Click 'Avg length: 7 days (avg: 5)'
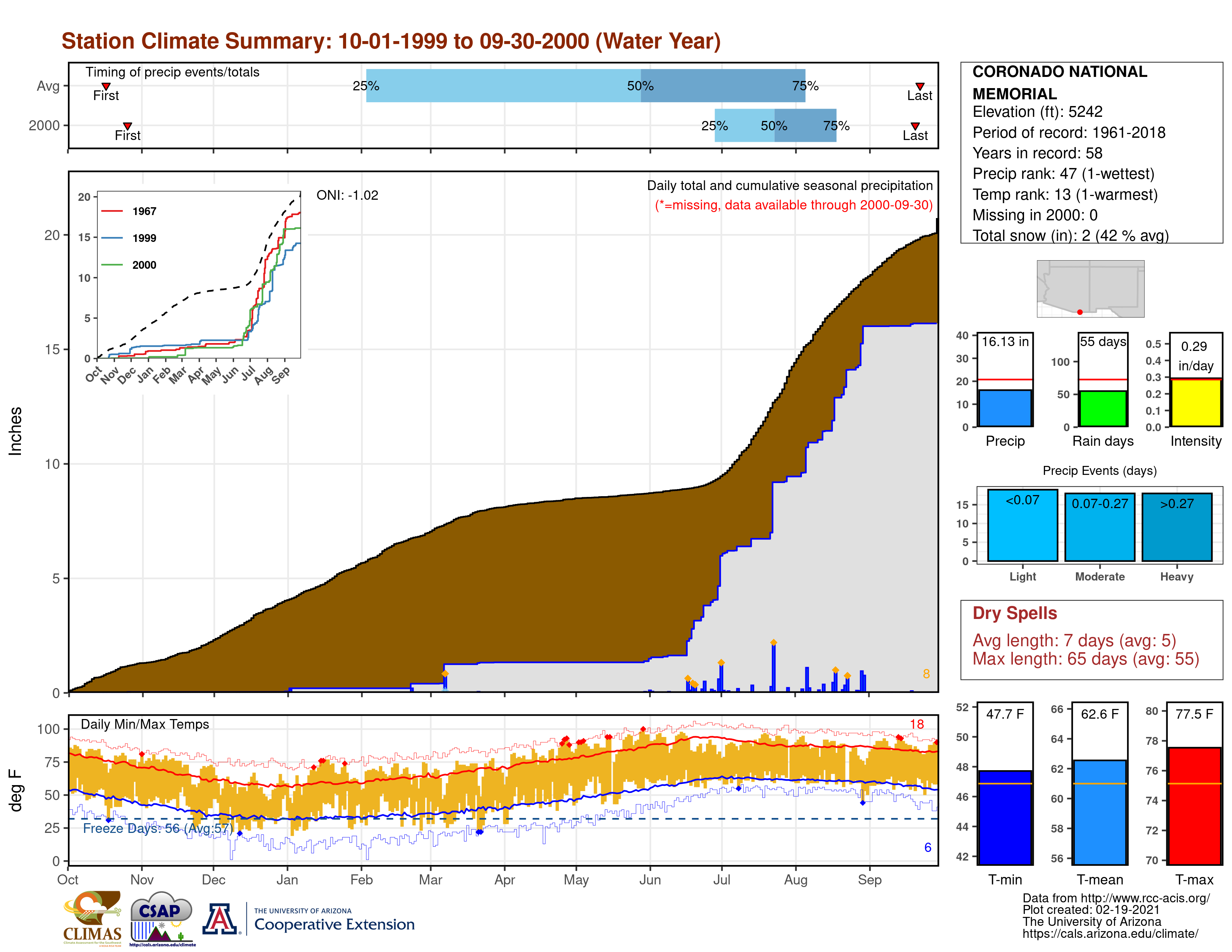1232x952 pixels. click(x=1074, y=641)
